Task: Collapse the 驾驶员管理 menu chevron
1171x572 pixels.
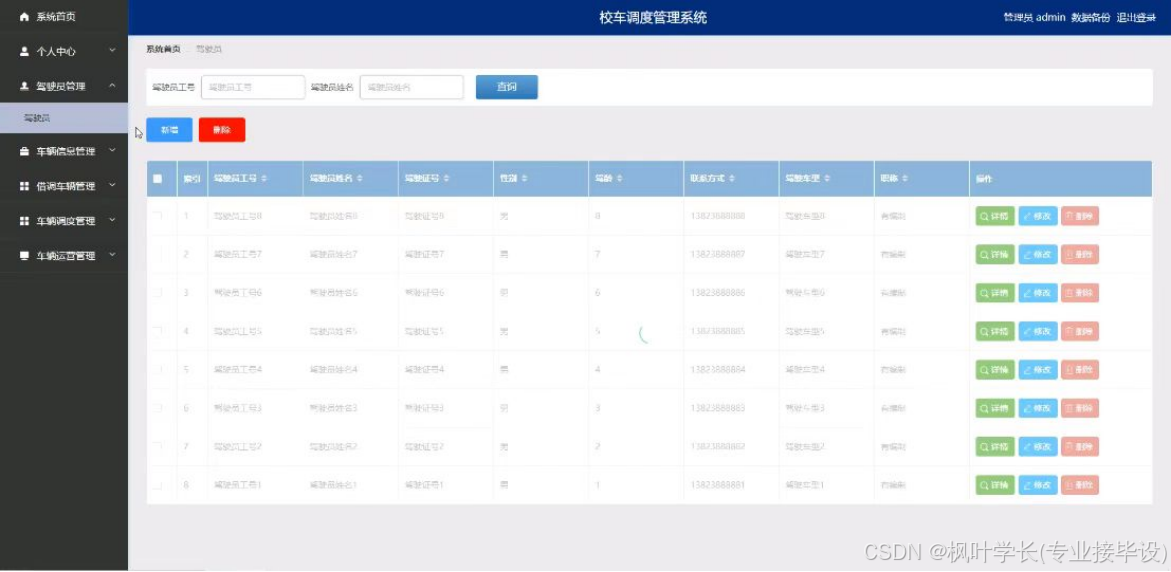Action: 112,86
